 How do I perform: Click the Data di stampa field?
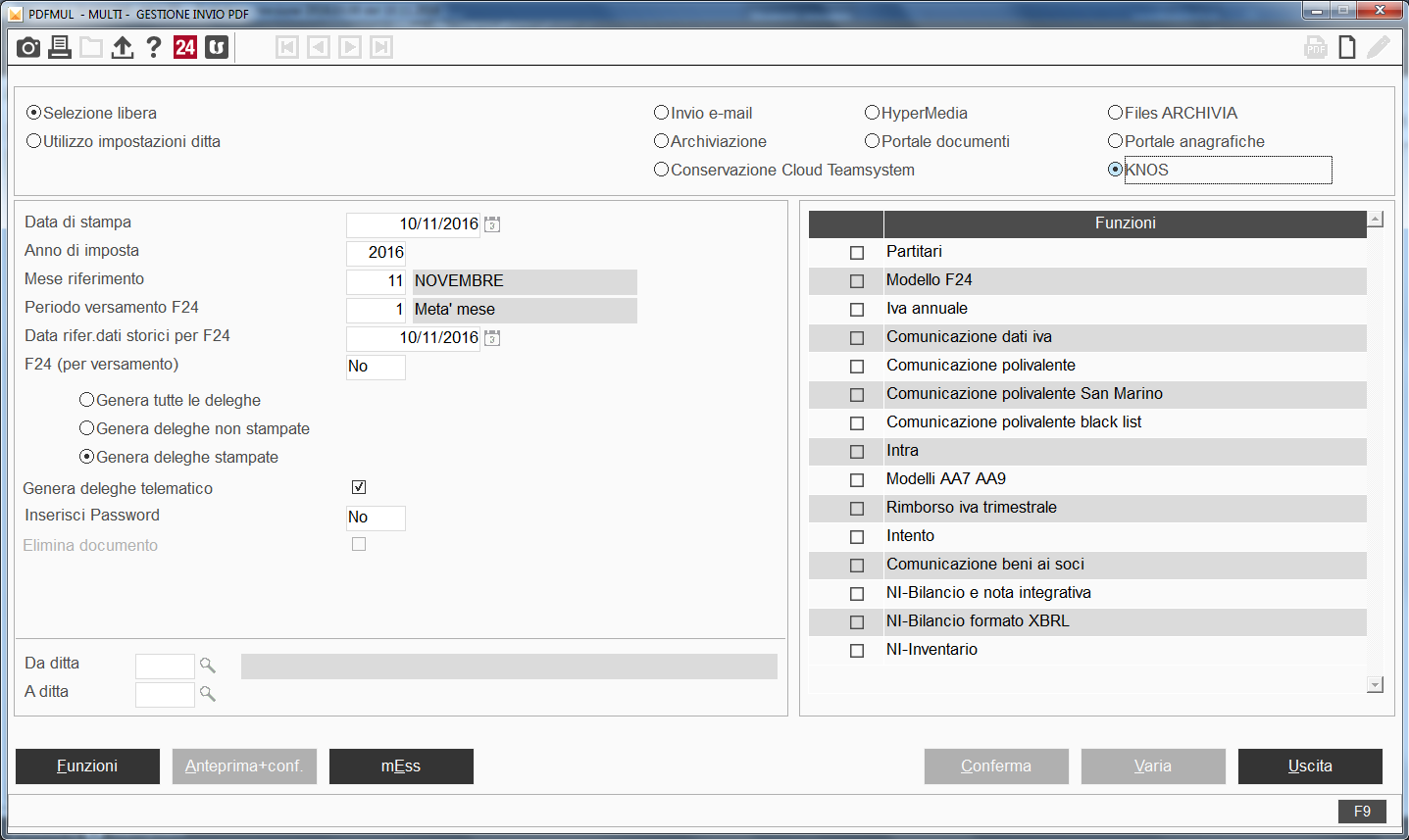coord(413,224)
